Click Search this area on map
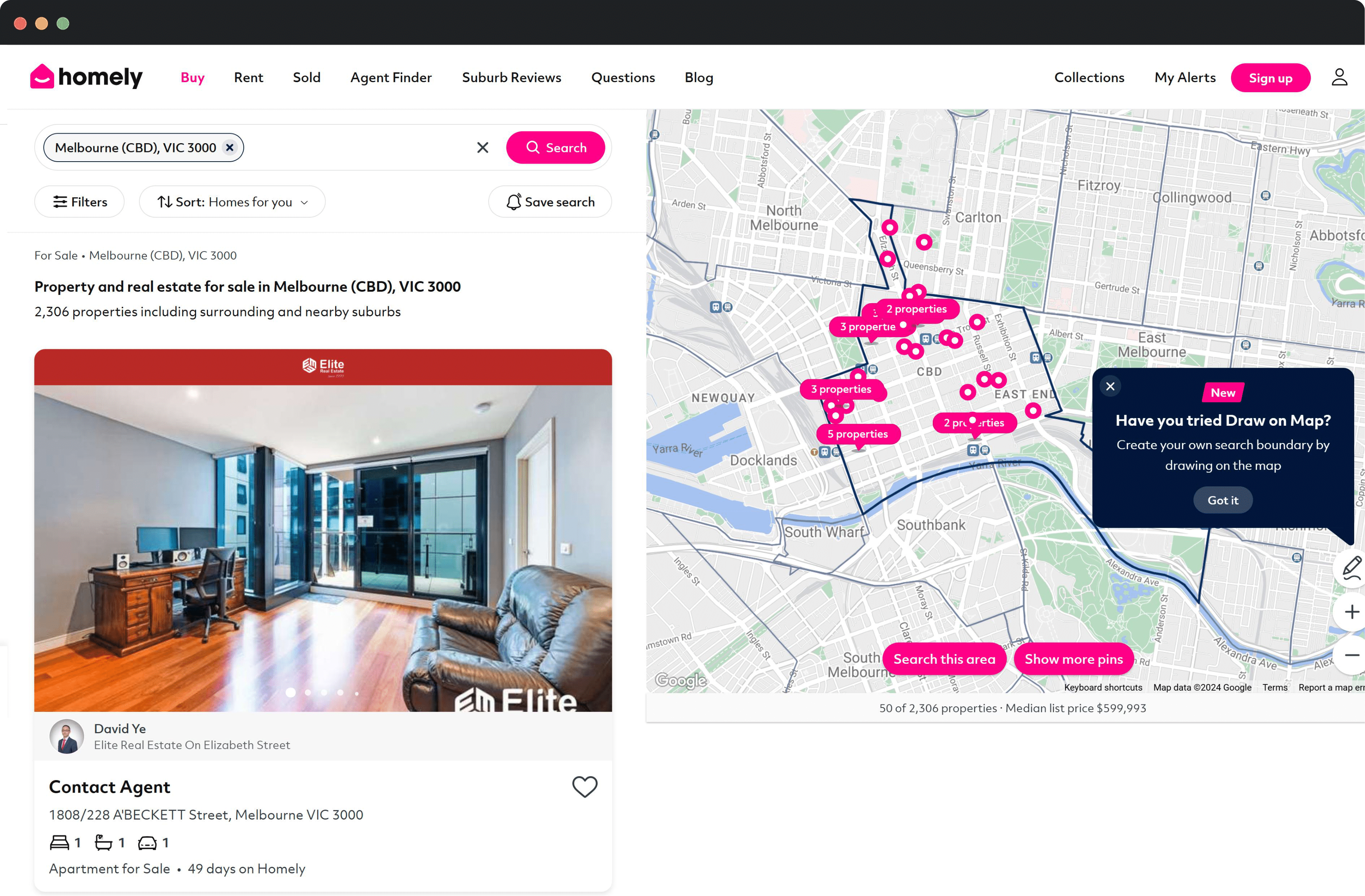 tap(944, 659)
